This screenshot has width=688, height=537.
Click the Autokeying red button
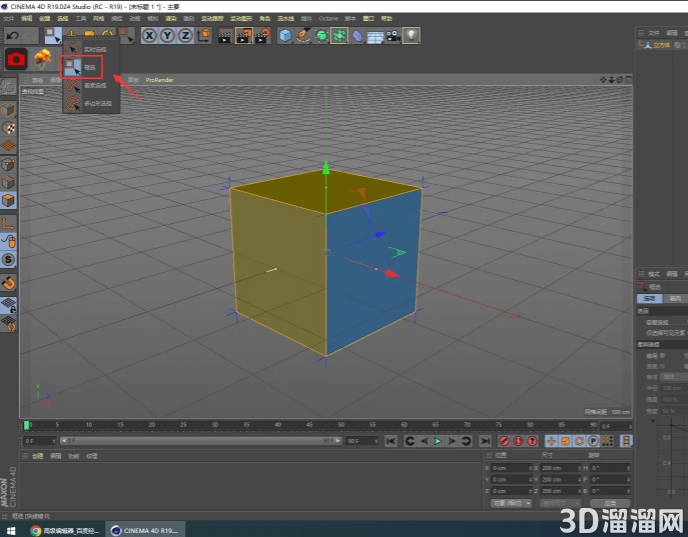[518, 441]
